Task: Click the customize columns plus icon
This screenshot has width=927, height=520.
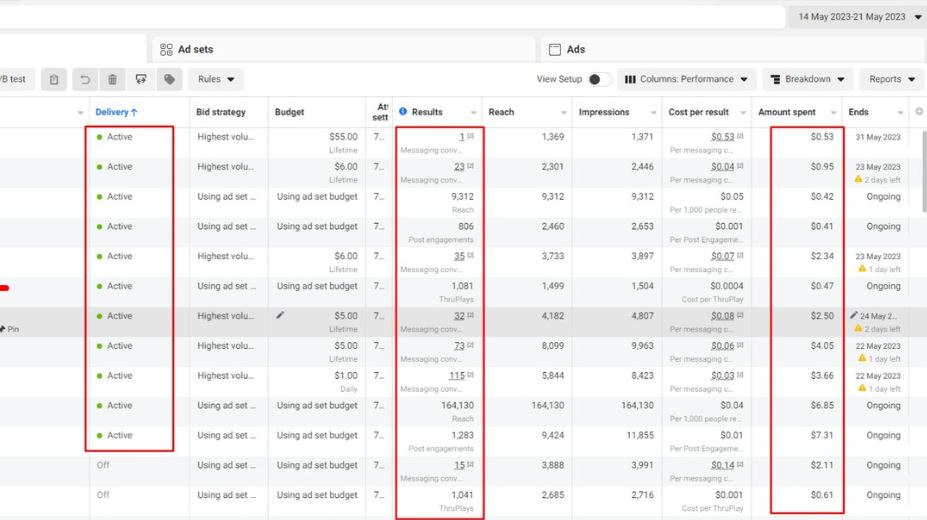Action: [919, 112]
